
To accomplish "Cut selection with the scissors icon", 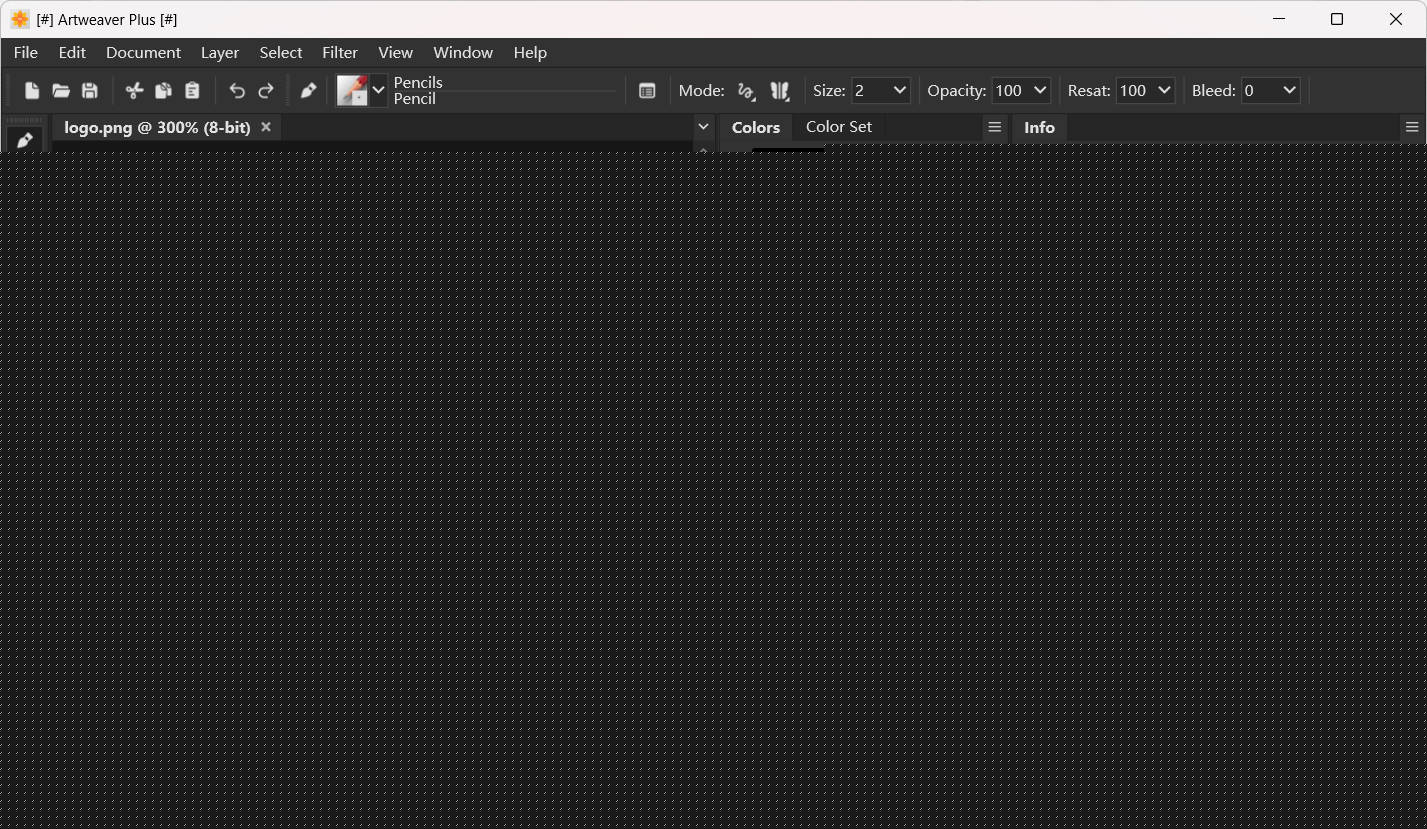I will (134, 91).
